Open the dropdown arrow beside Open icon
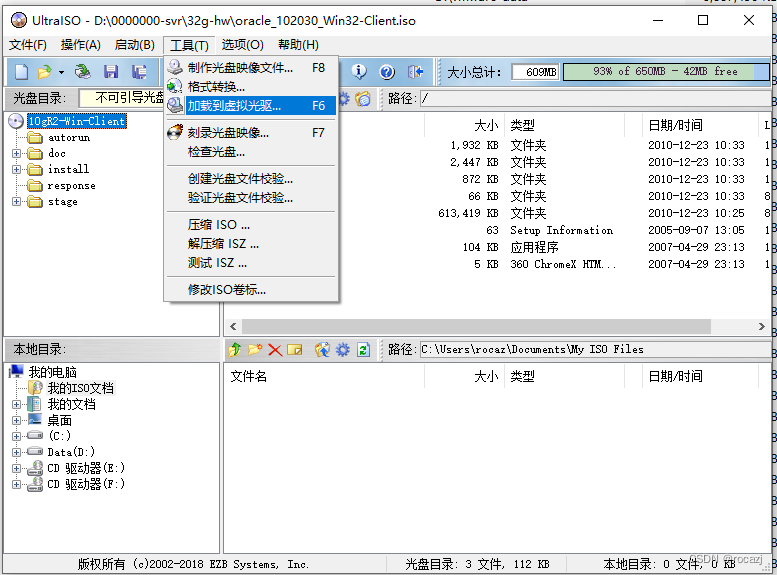 point(61,73)
